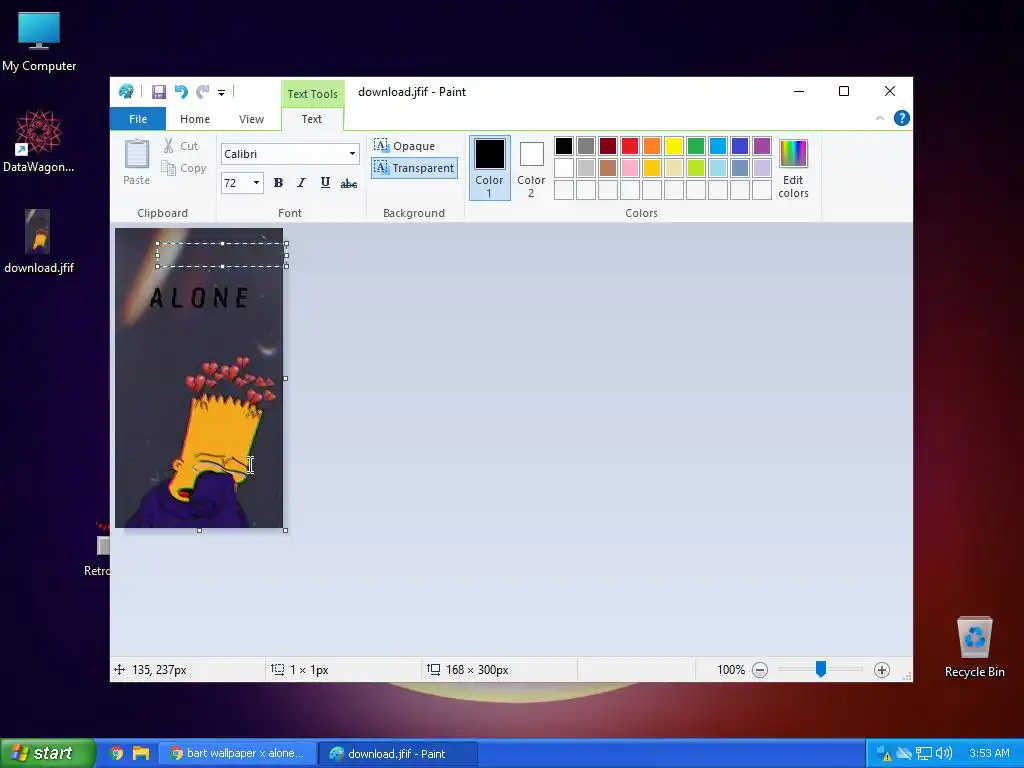Click the 3:53 AM taskbar clock
This screenshot has width=1024, height=768.
coord(989,754)
